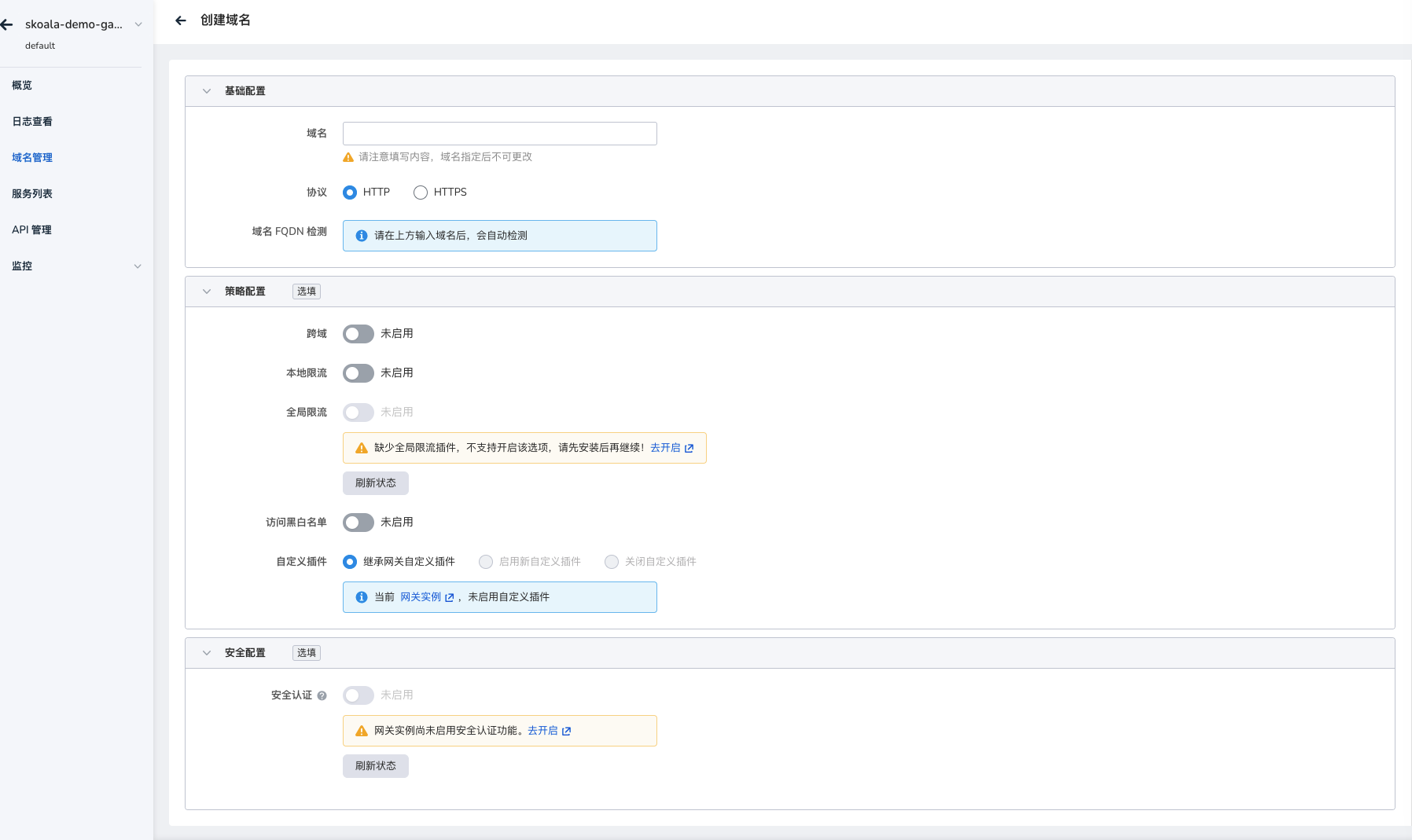1412x840 pixels.
Task: Click external link icon after 去开启 in 全局限流 warning
Action: click(x=689, y=448)
